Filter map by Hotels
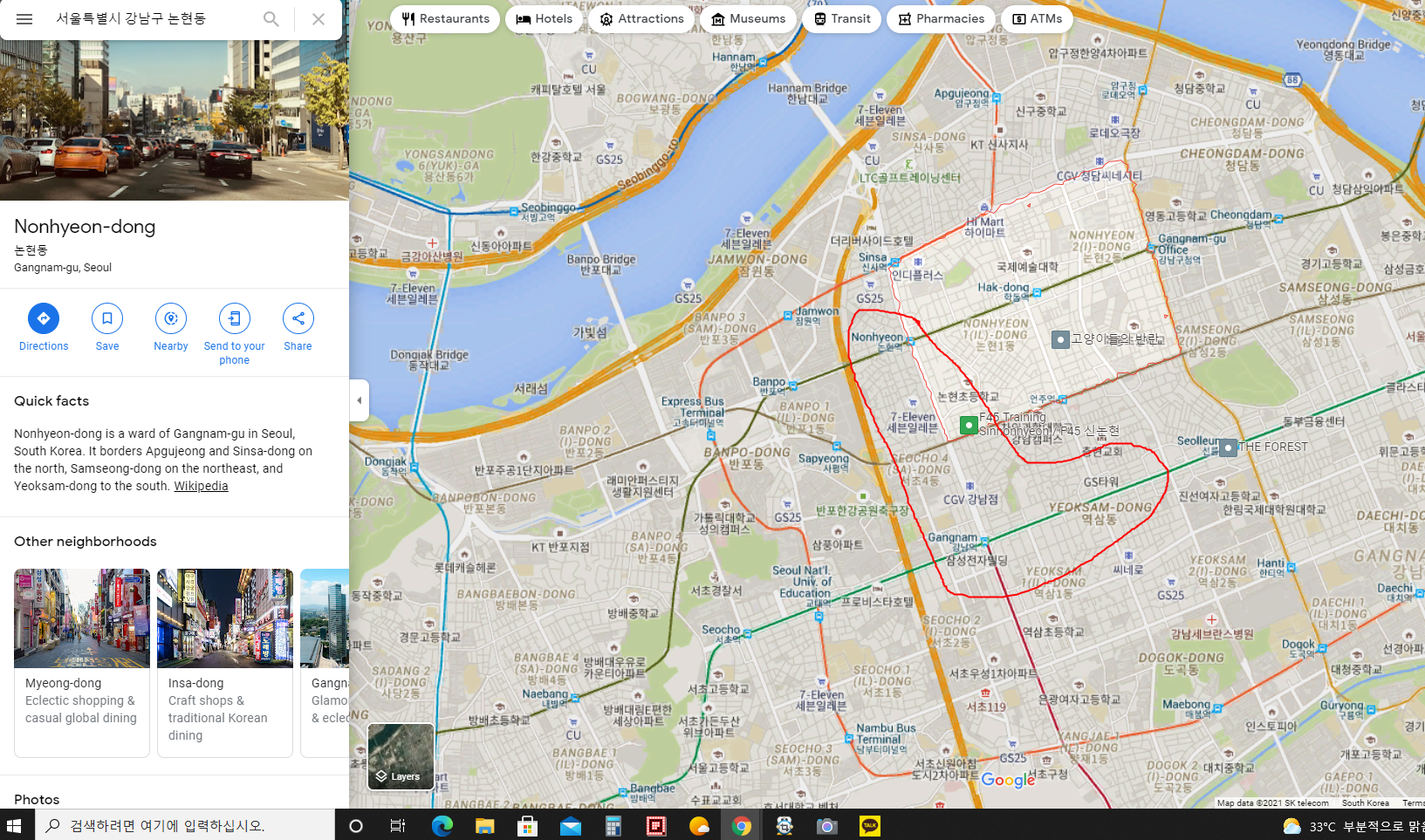The image size is (1425, 840). coord(544,19)
